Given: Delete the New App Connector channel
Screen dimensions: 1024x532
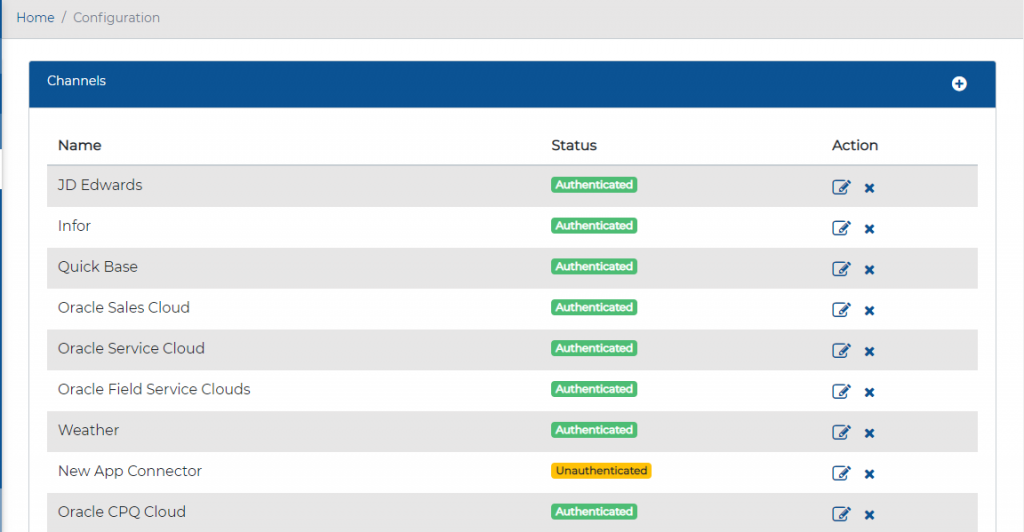Looking at the screenshot, I should pyautogui.click(x=869, y=474).
